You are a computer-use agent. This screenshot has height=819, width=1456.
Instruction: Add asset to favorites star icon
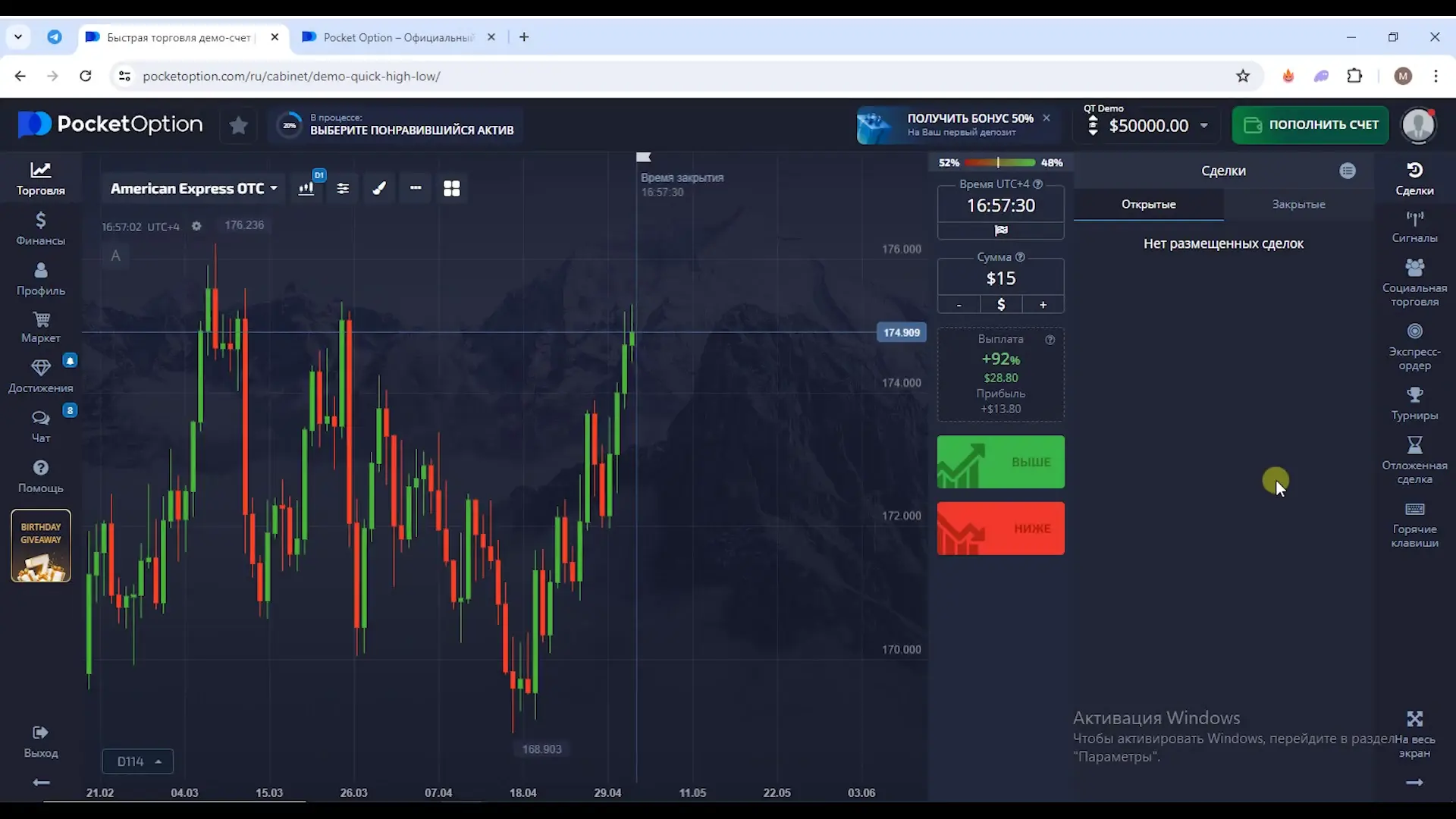pos(238,125)
